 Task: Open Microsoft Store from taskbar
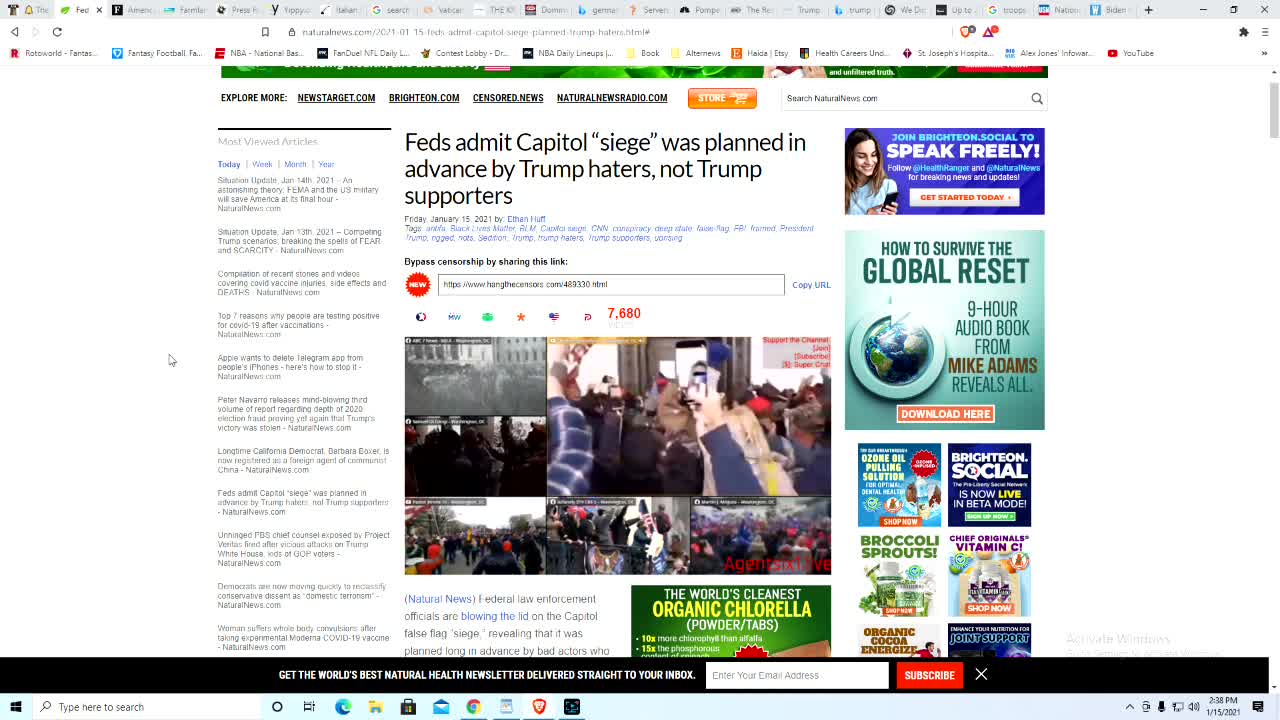pos(408,707)
